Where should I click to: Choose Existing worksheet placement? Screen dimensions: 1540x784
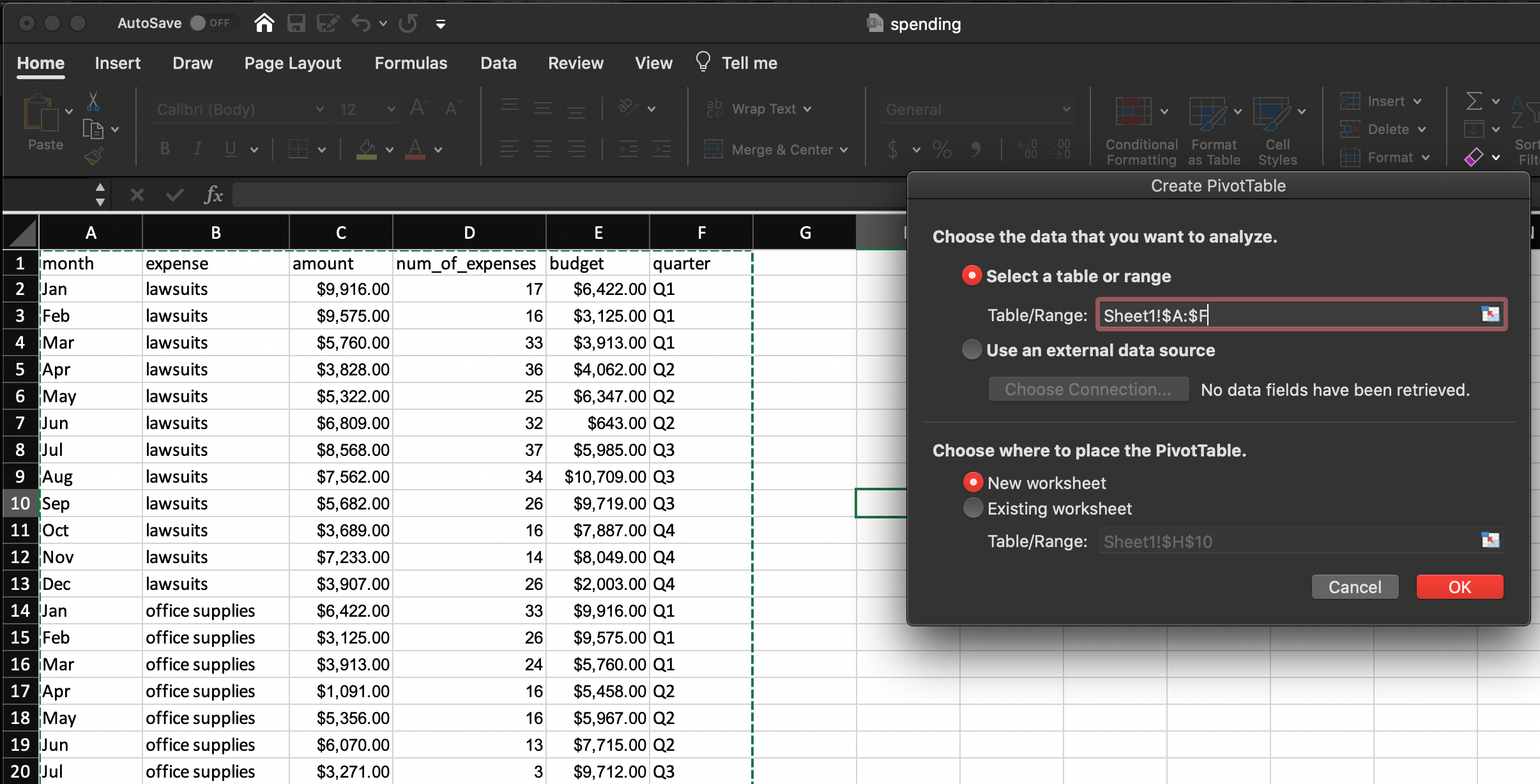coord(972,508)
